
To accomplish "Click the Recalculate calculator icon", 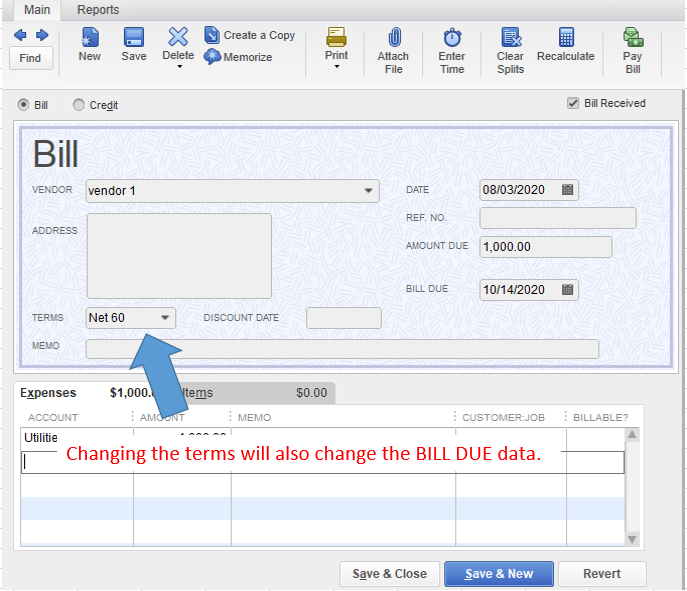I will (566, 37).
